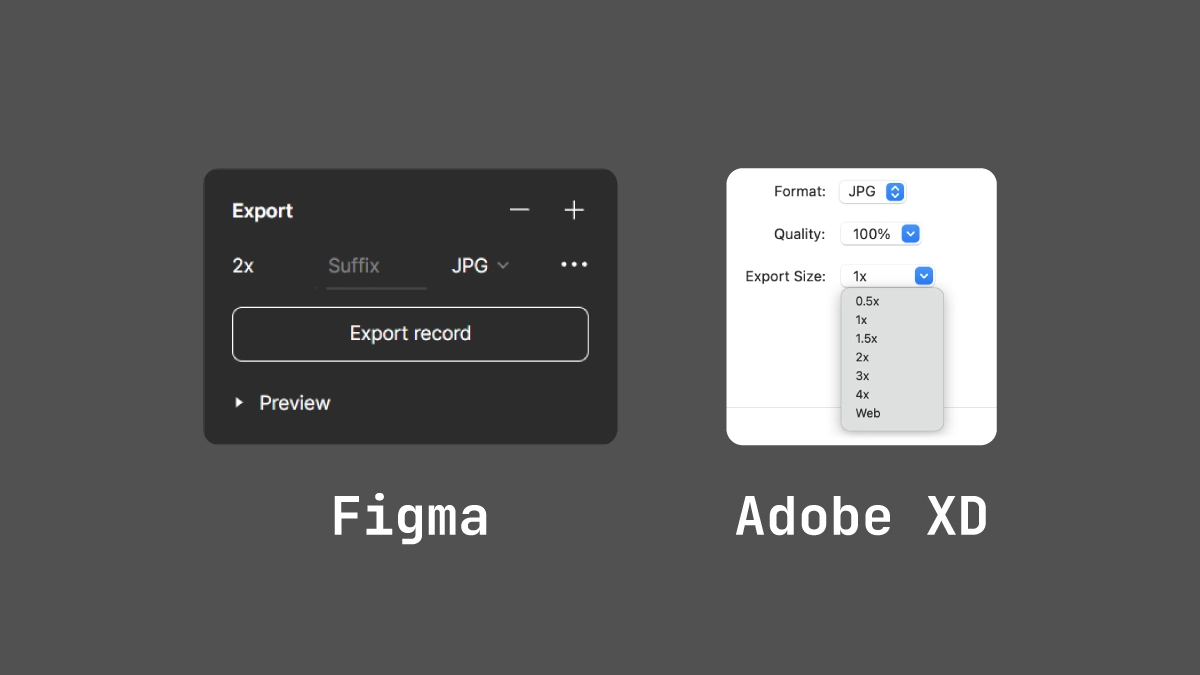1200x675 pixels.
Task: Click the plus icon to add export
Action: pyautogui.click(x=573, y=210)
